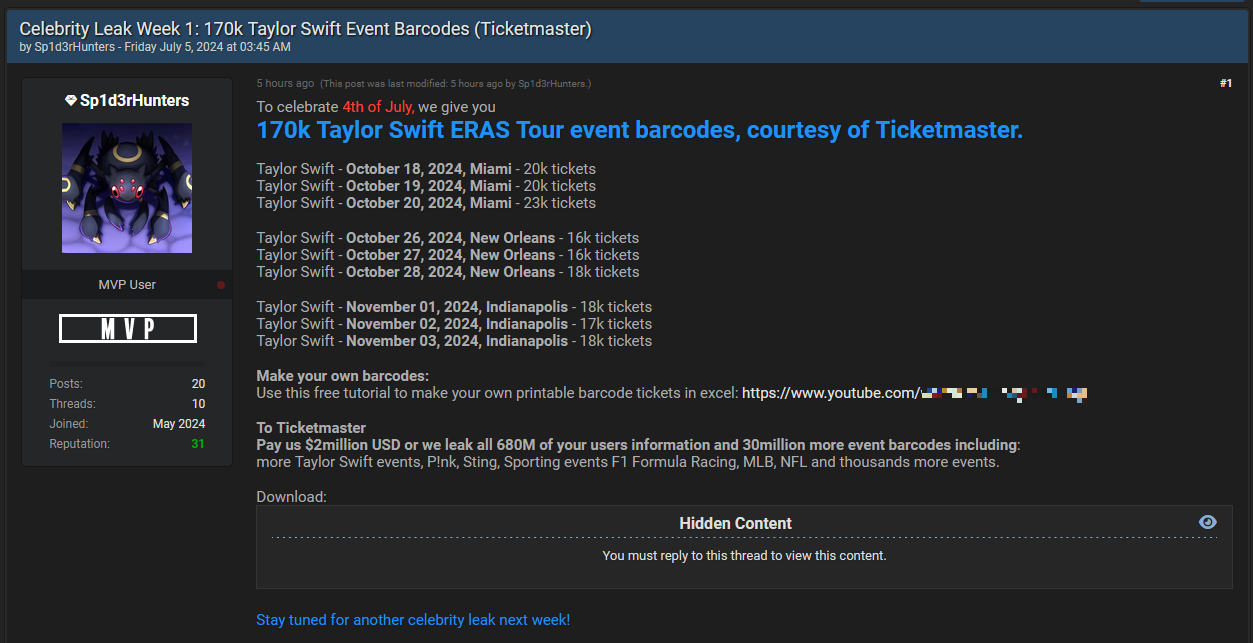Image resolution: width=1253 pixels, height=643 pixels.
Task: Click the reputation value 31
Action: coord(198,444)
